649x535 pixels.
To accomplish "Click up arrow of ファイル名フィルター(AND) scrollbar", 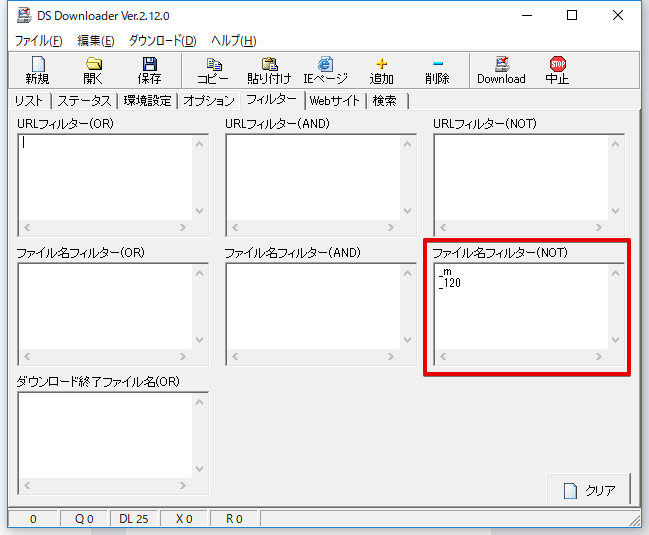I will click(x=408, y=273).
